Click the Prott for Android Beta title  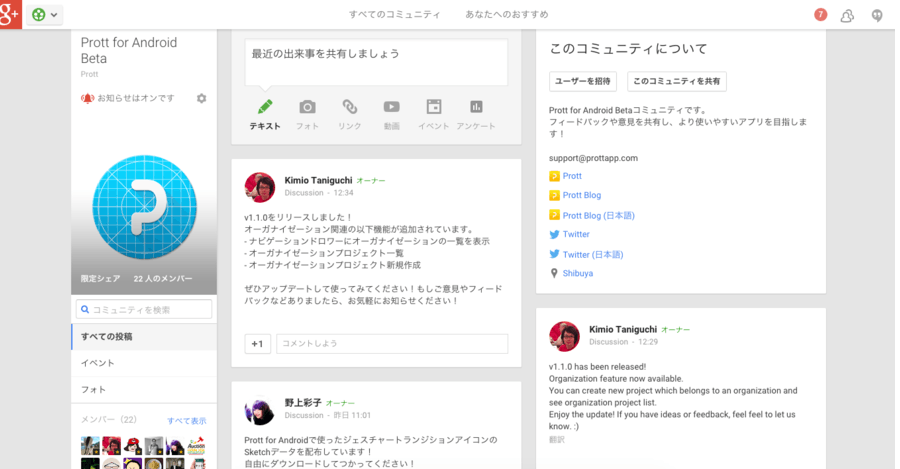pos(129,51)
